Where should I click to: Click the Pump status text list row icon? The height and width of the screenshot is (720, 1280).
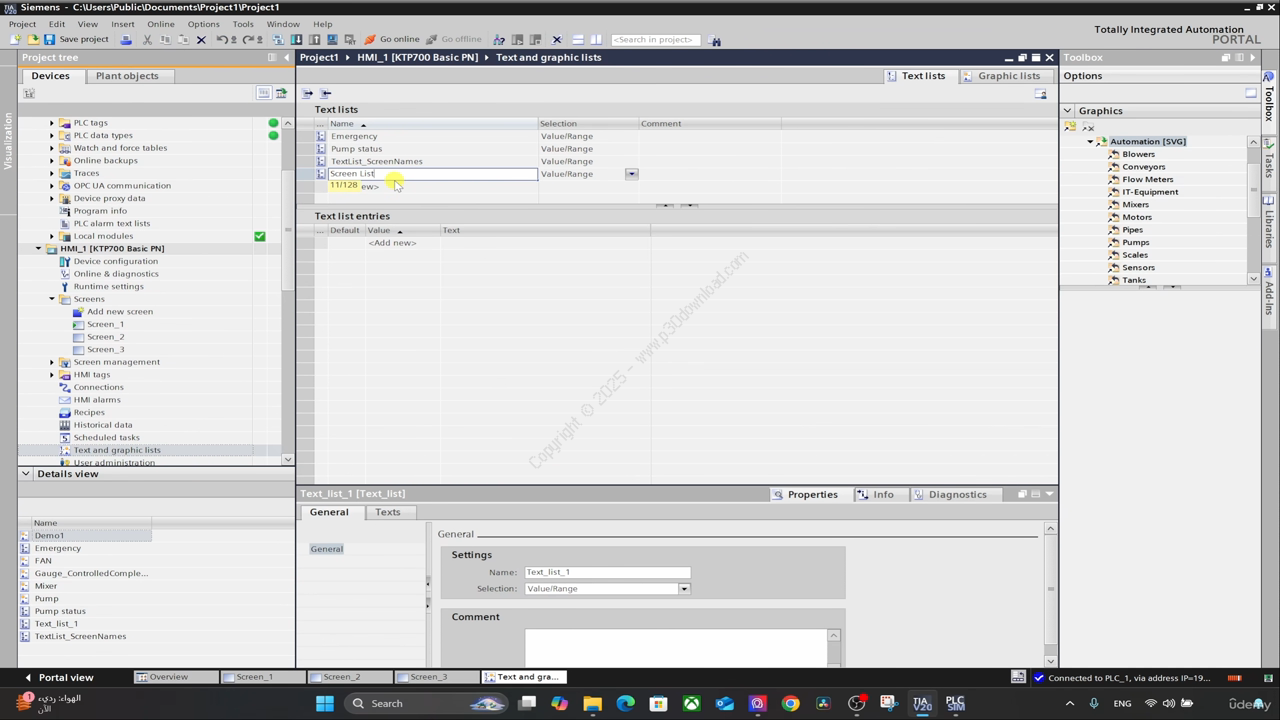321,149
